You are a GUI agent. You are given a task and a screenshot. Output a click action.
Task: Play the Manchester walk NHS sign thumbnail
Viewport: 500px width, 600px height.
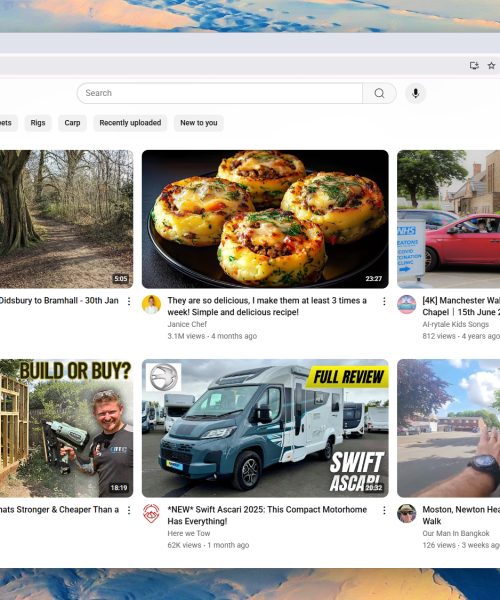(448, 219)
